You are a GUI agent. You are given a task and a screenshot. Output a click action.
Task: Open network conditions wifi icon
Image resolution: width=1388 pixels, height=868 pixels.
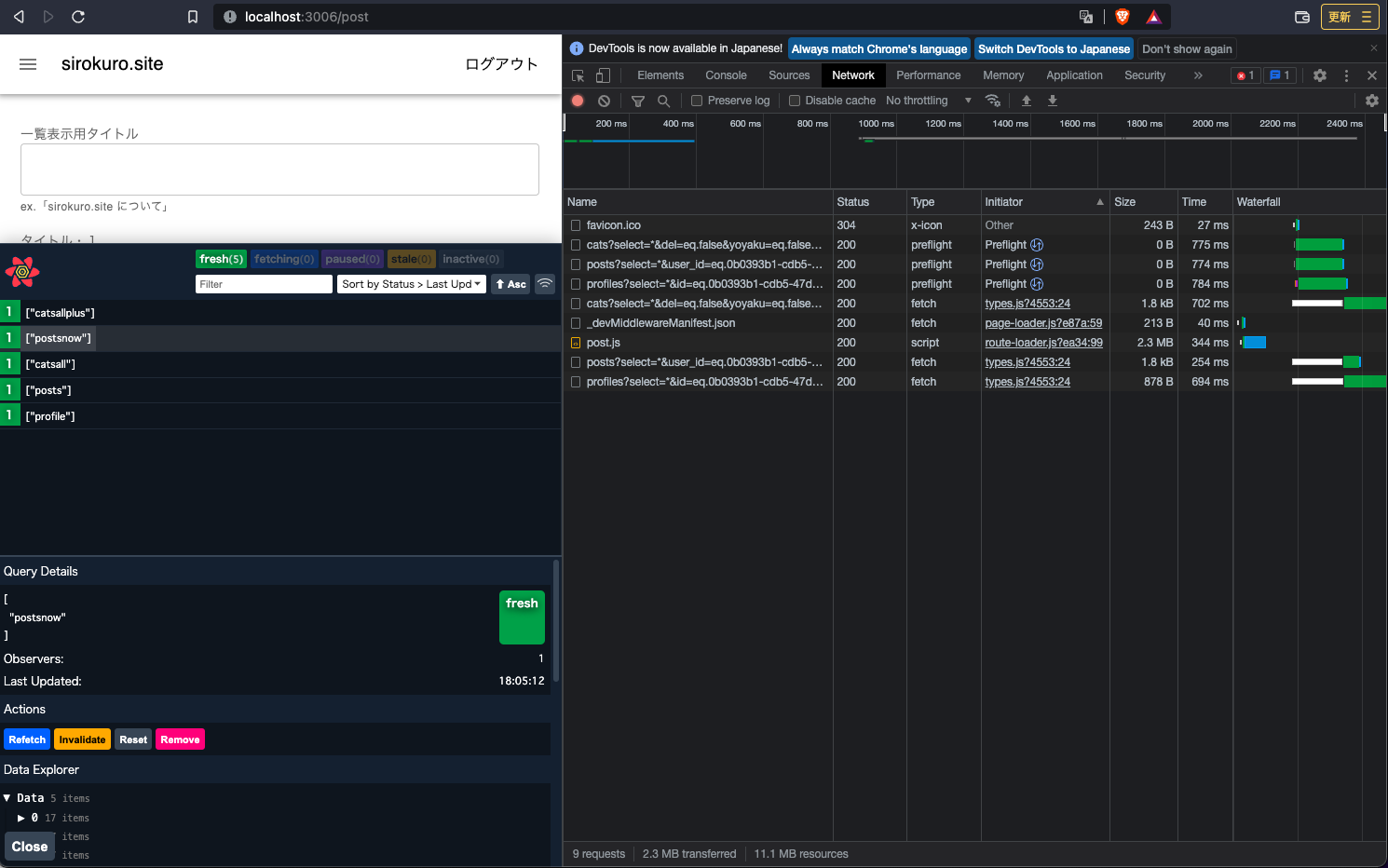[993, 101]
